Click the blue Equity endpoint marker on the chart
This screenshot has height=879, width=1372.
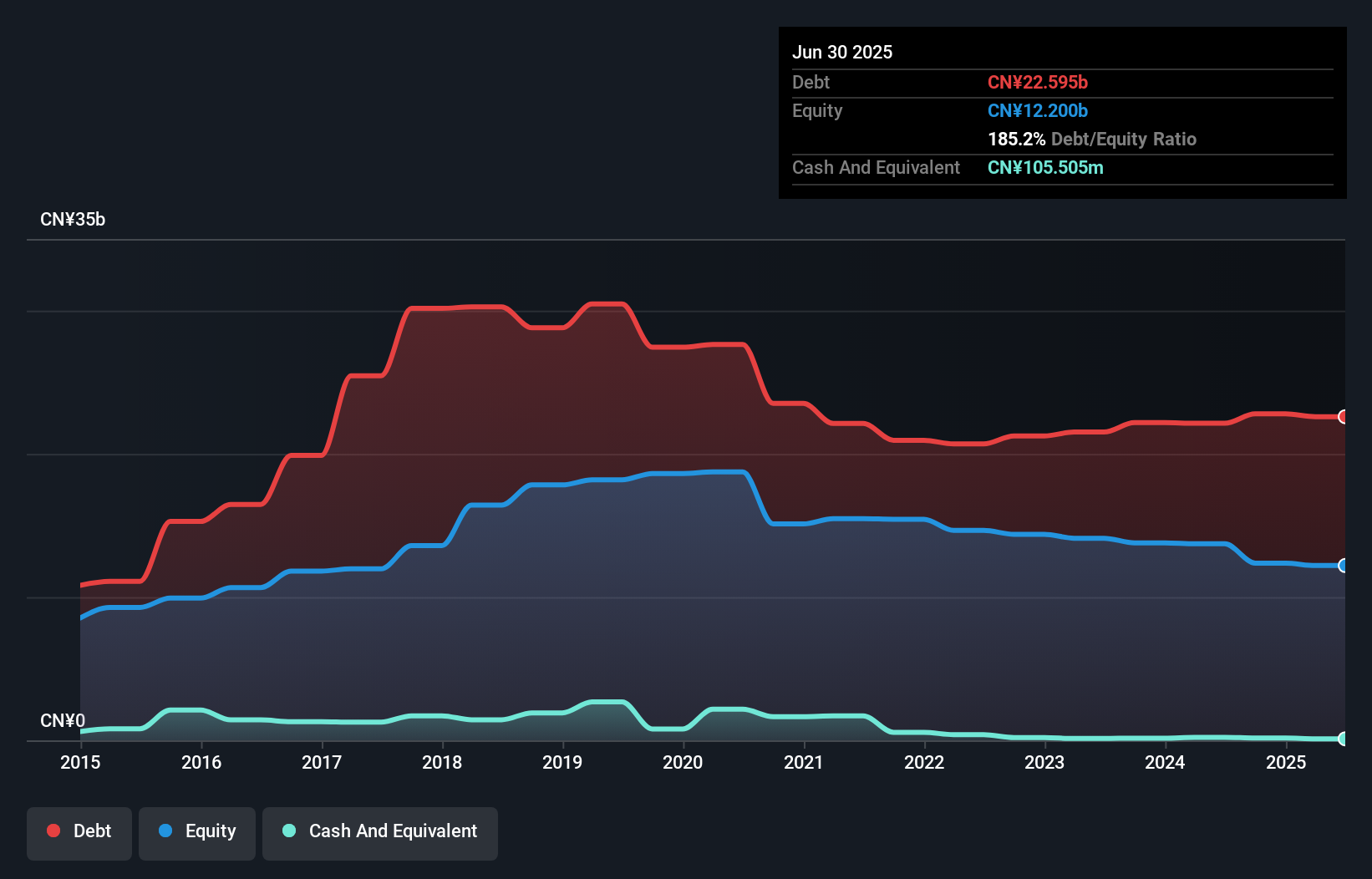1343,566
